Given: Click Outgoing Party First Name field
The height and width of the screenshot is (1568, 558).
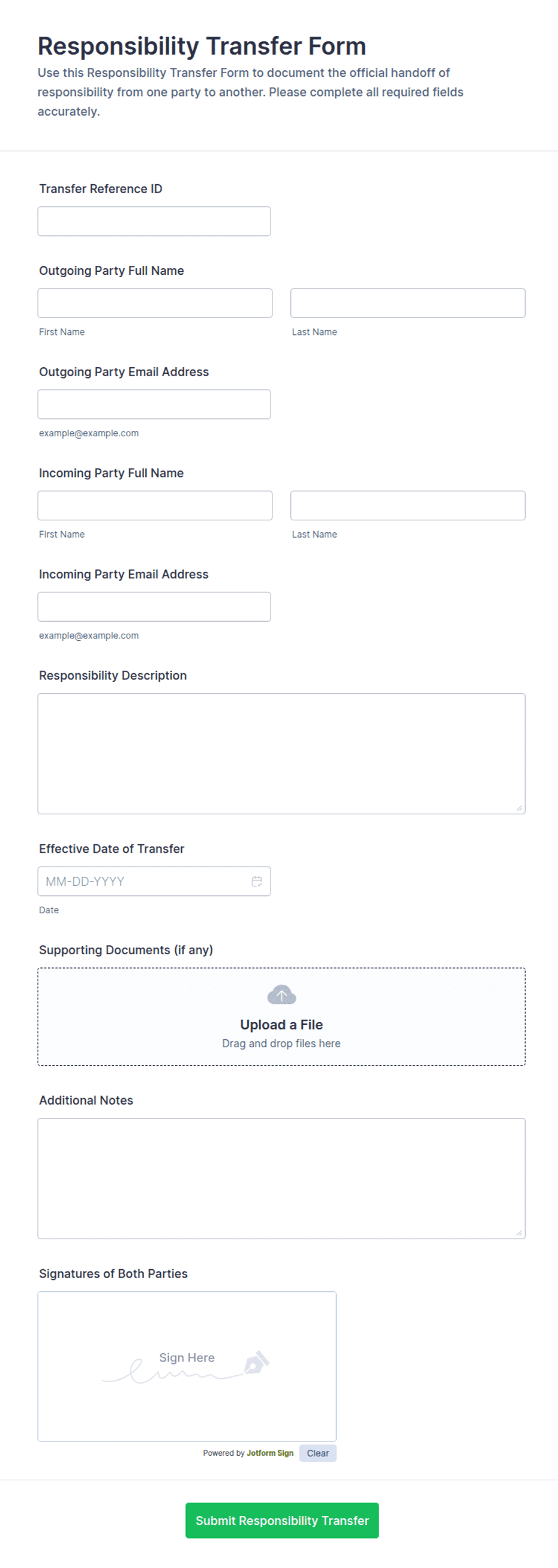Looking at the screenshot, I should 155,302.
